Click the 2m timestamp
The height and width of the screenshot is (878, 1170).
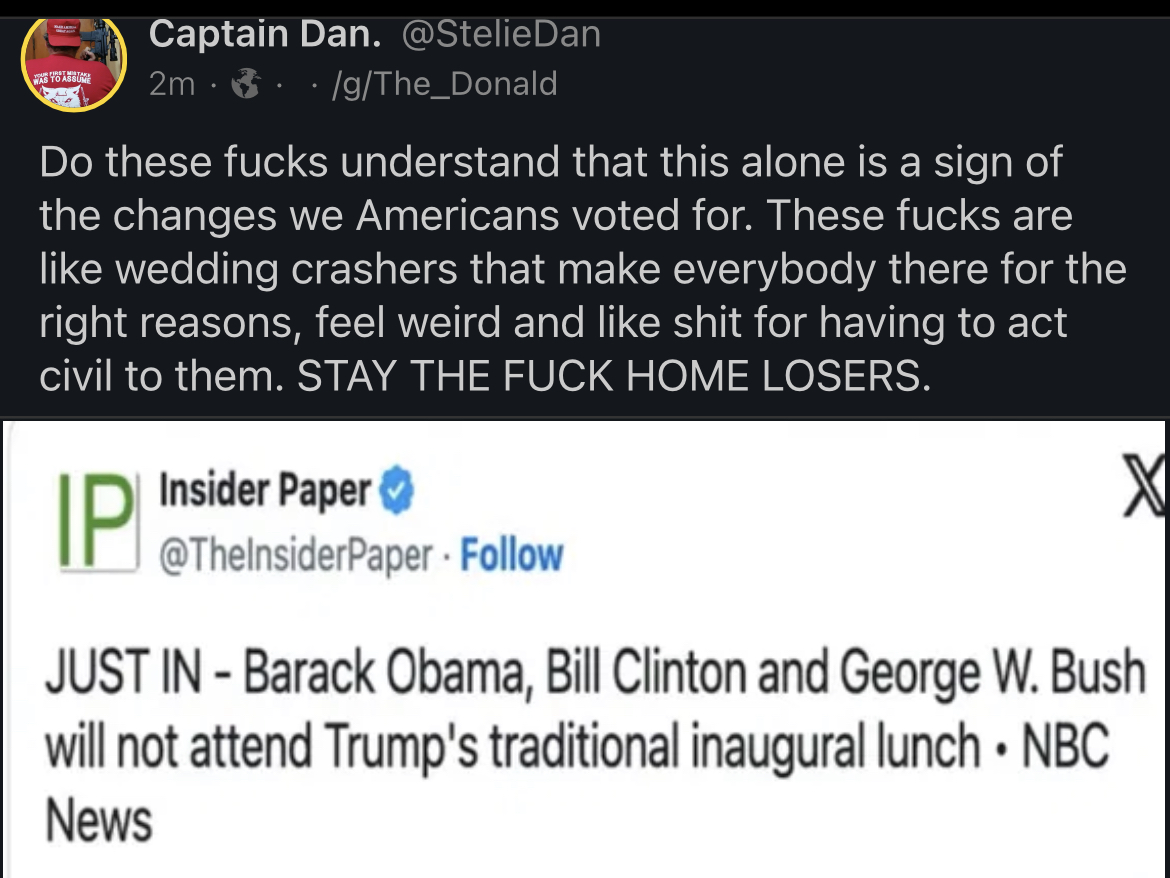point(173,84)
